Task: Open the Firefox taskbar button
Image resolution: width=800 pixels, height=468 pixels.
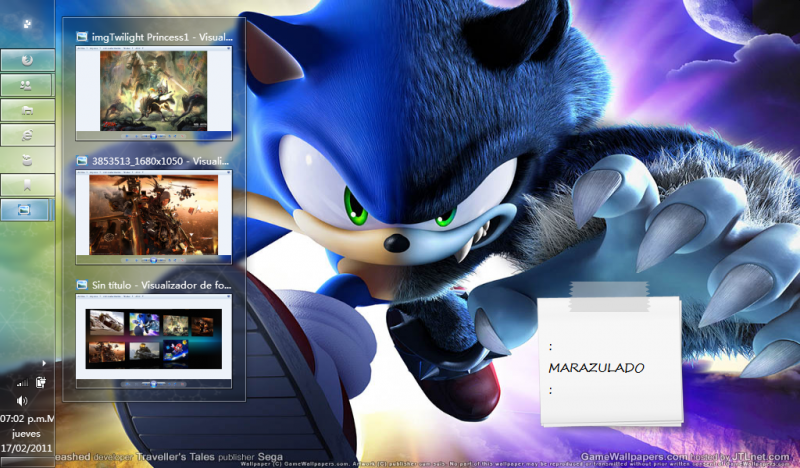Action: coord(28,60)
